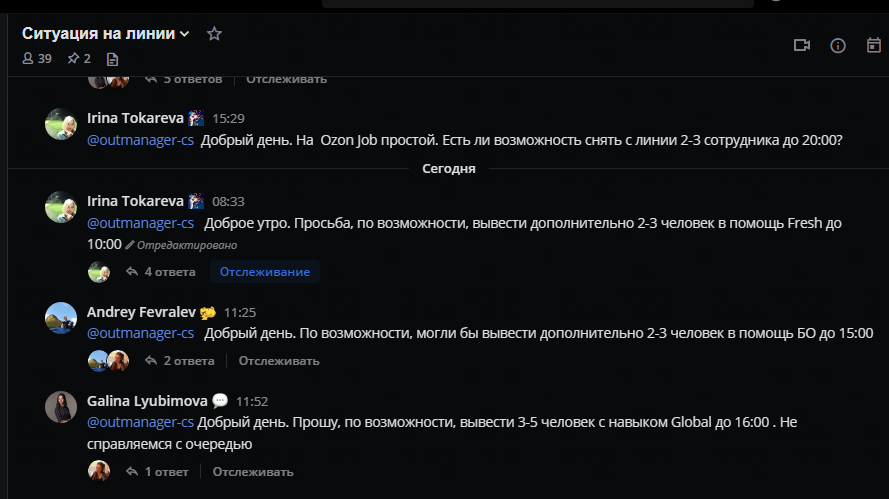
Task: Star the channel Ситуация на линии as favorite
Action: pyautogui.click(x=214, y=33)
